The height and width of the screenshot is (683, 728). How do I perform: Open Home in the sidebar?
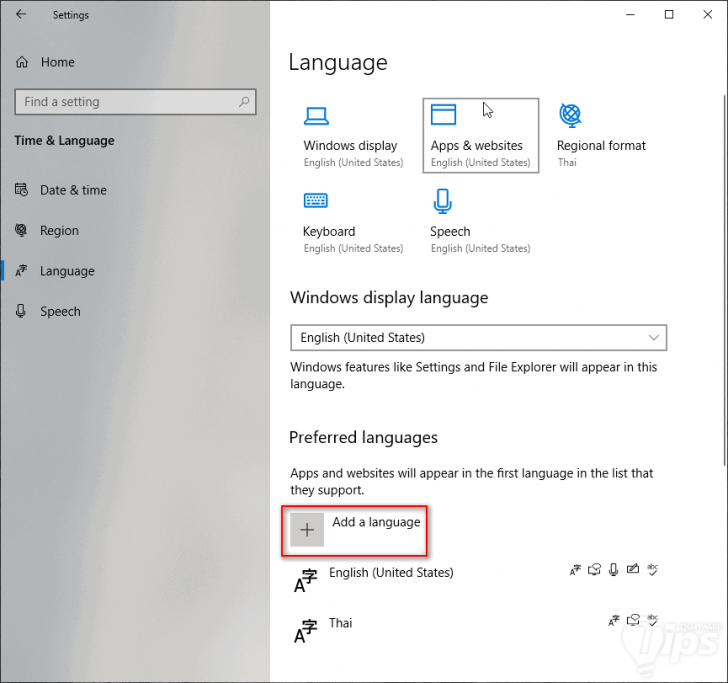point(45,62)
